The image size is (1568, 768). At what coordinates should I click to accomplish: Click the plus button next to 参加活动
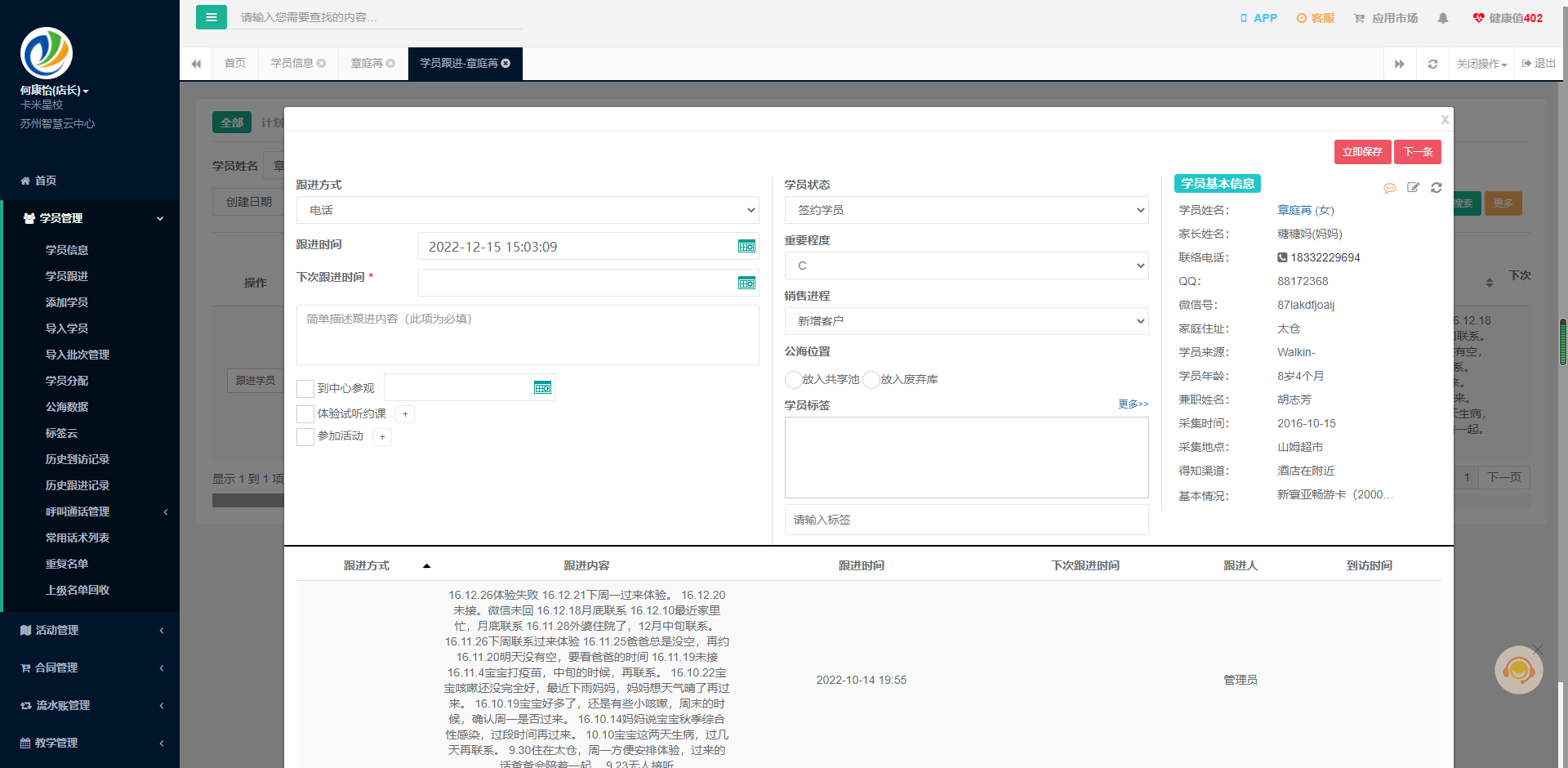(382, 437)
